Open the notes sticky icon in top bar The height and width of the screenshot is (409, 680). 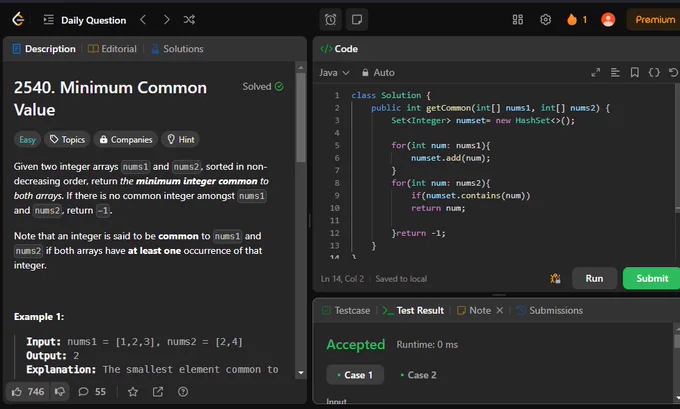click(357, 20)
